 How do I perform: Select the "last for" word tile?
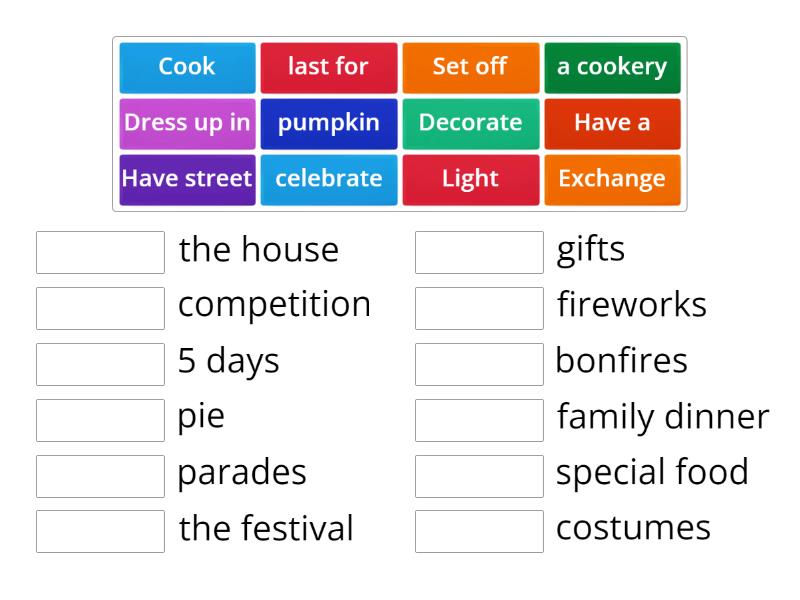[x=328, y=67]
